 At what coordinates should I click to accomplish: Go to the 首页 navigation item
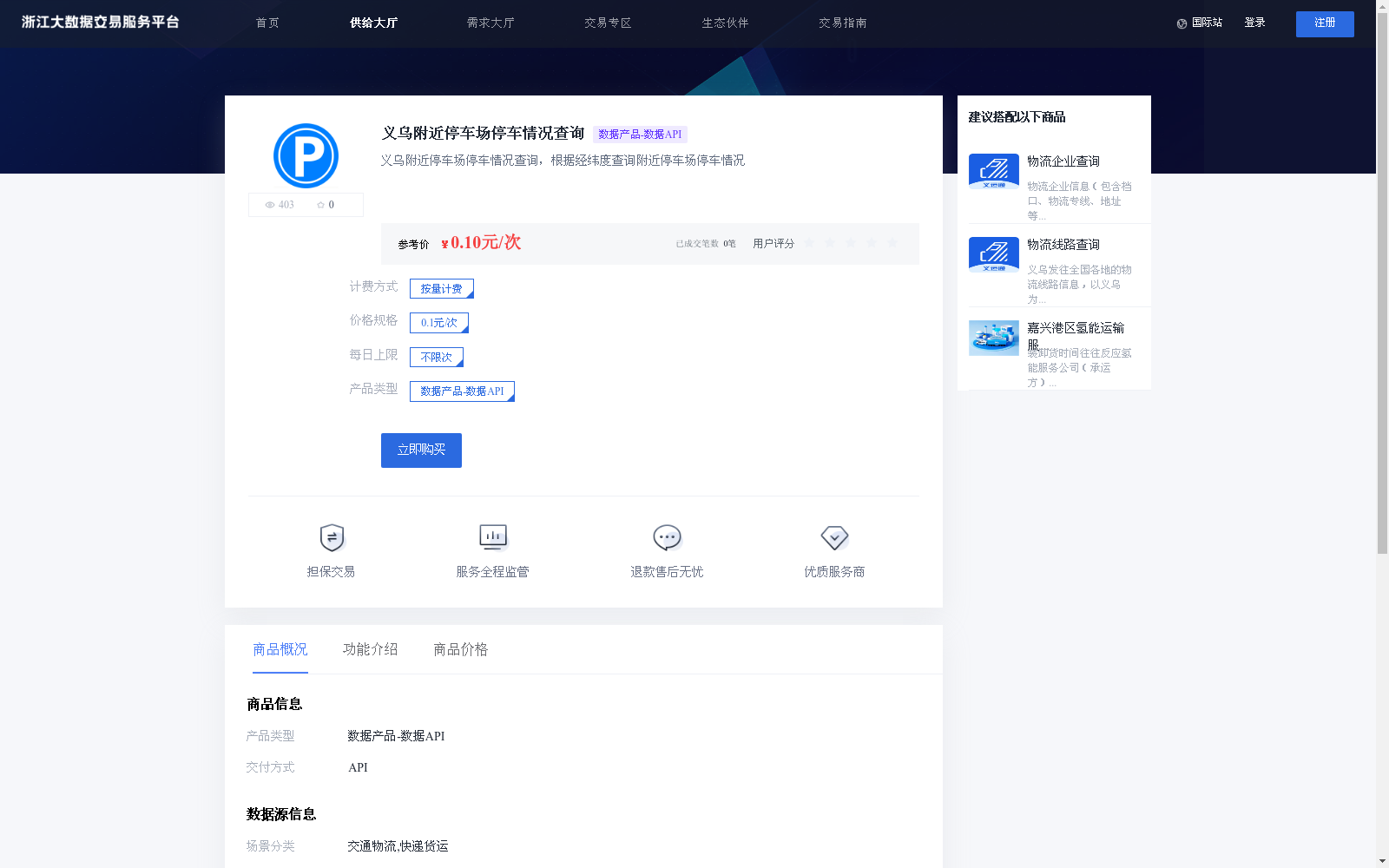point(267,23)
